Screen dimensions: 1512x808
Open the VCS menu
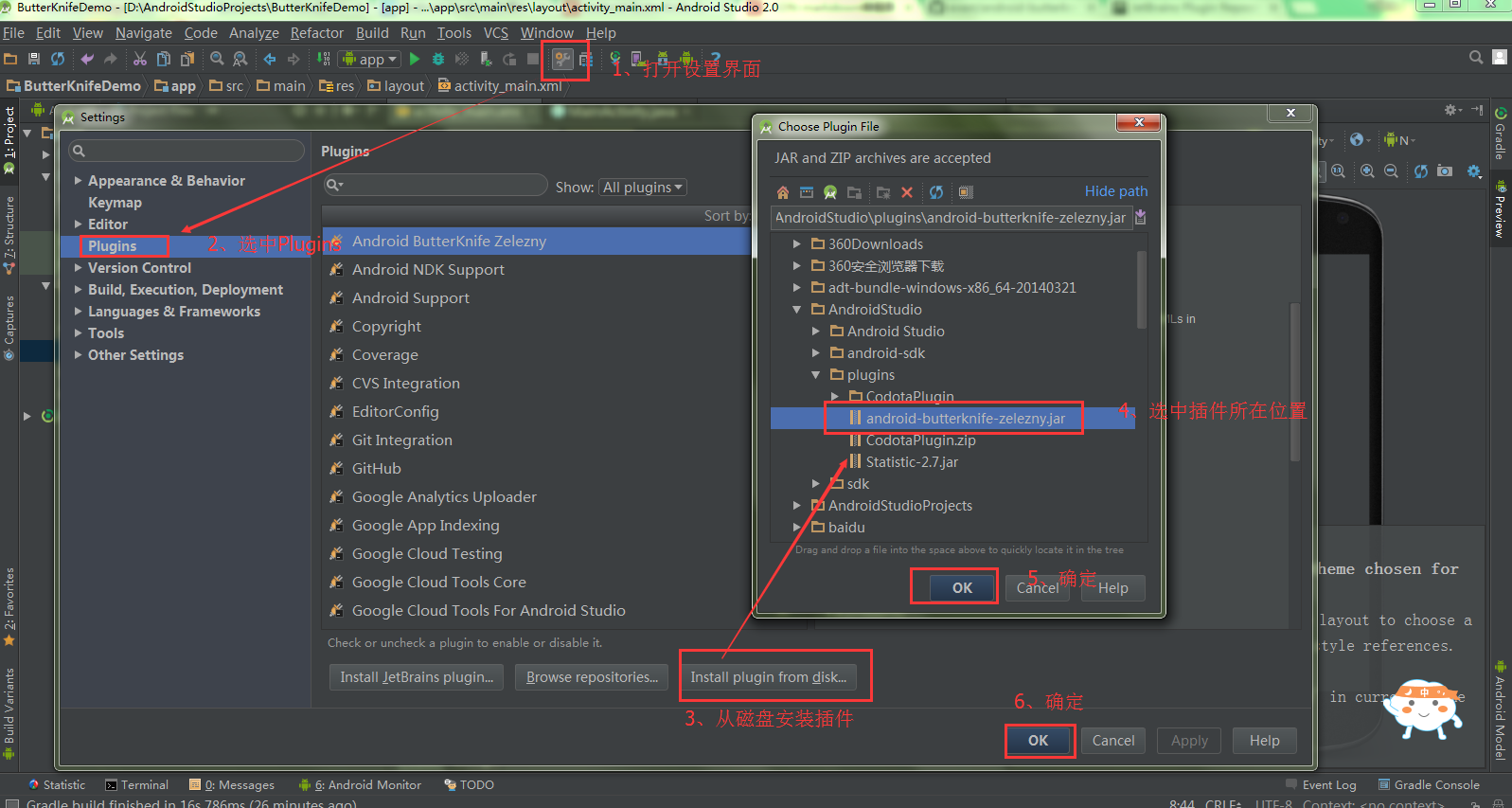[x=496, y=33]
